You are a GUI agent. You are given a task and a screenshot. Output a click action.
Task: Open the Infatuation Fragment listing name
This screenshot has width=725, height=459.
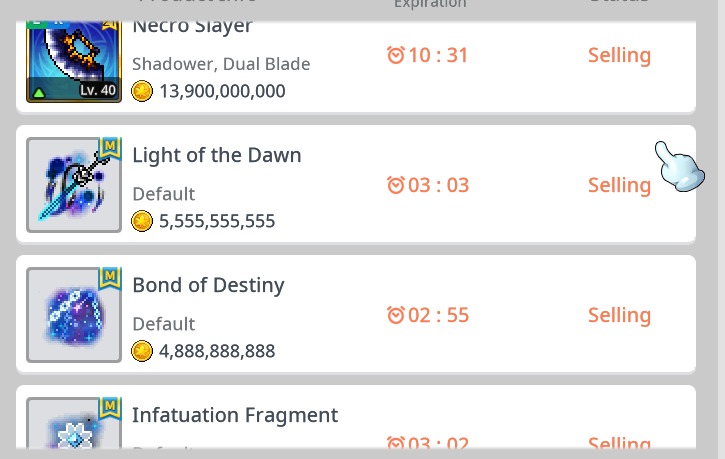tap(235, 415)
